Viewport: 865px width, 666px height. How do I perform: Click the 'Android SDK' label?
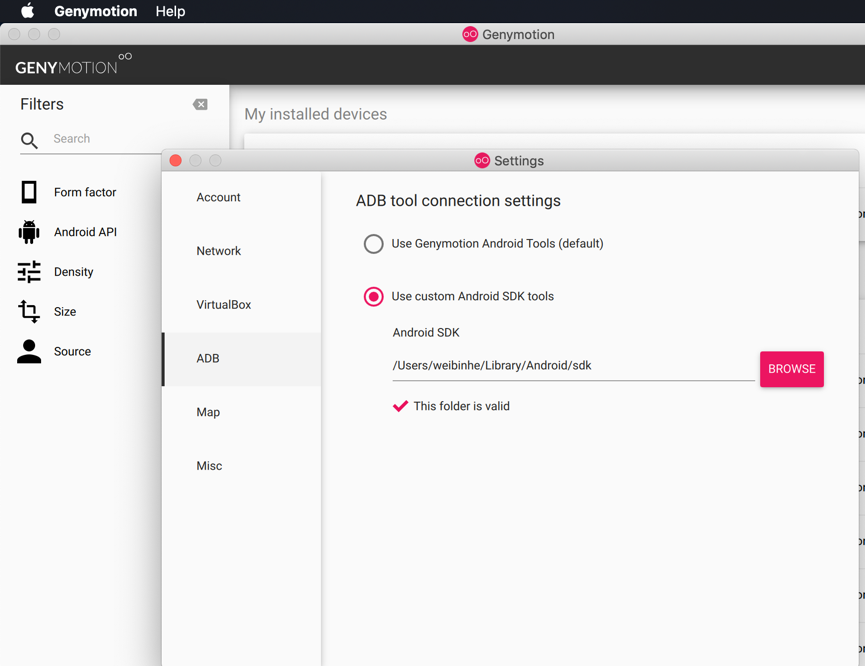click(426, 332)
